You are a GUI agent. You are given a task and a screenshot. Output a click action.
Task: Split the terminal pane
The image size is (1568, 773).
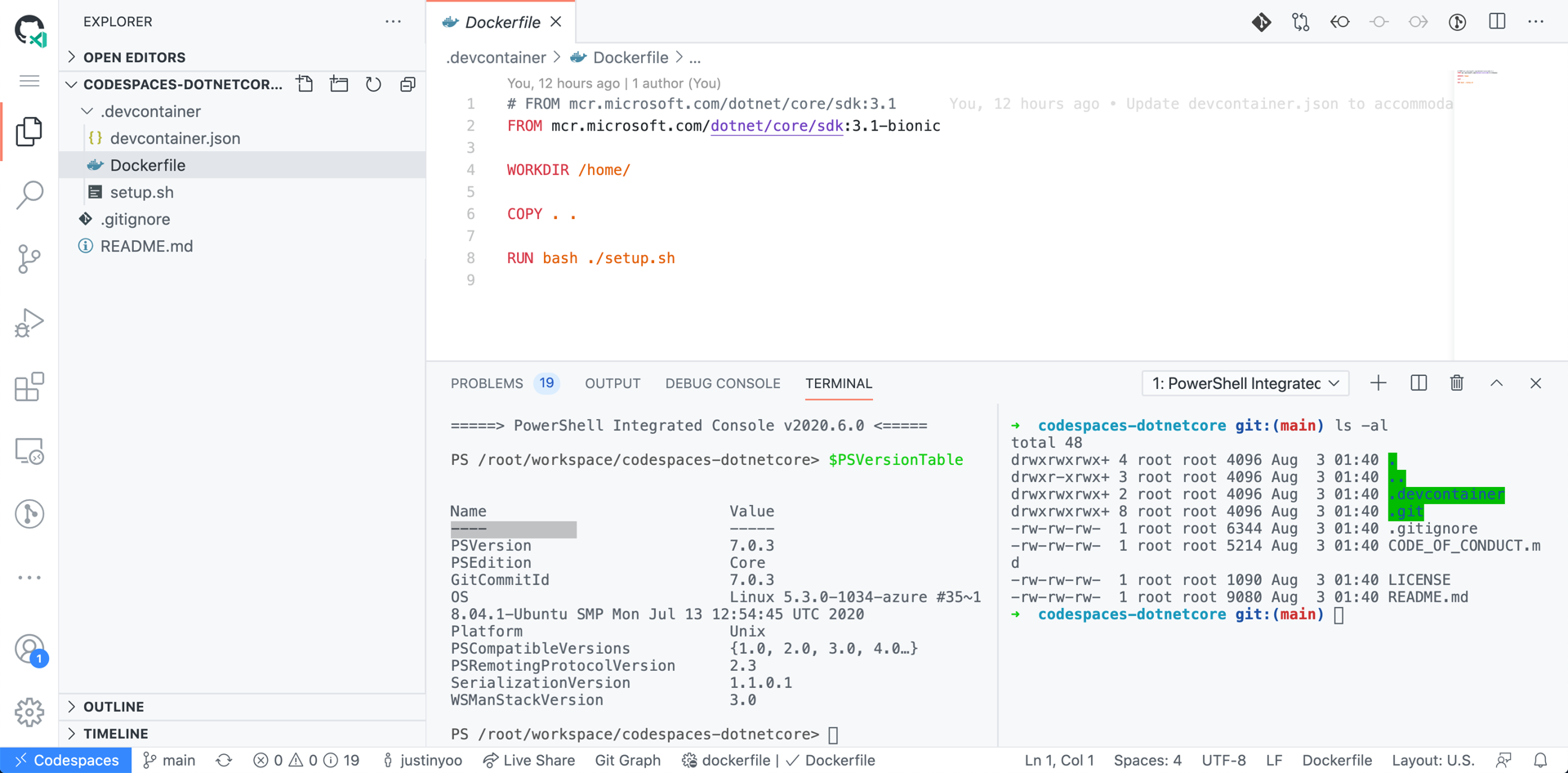click(1419, 383)
